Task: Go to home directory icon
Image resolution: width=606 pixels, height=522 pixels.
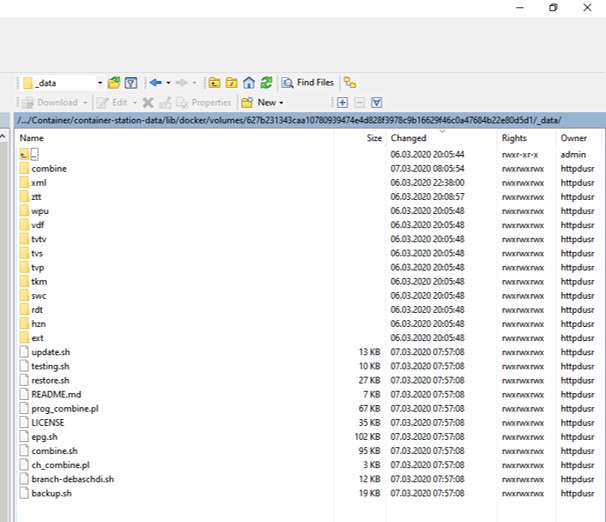Action: point(249,83)
